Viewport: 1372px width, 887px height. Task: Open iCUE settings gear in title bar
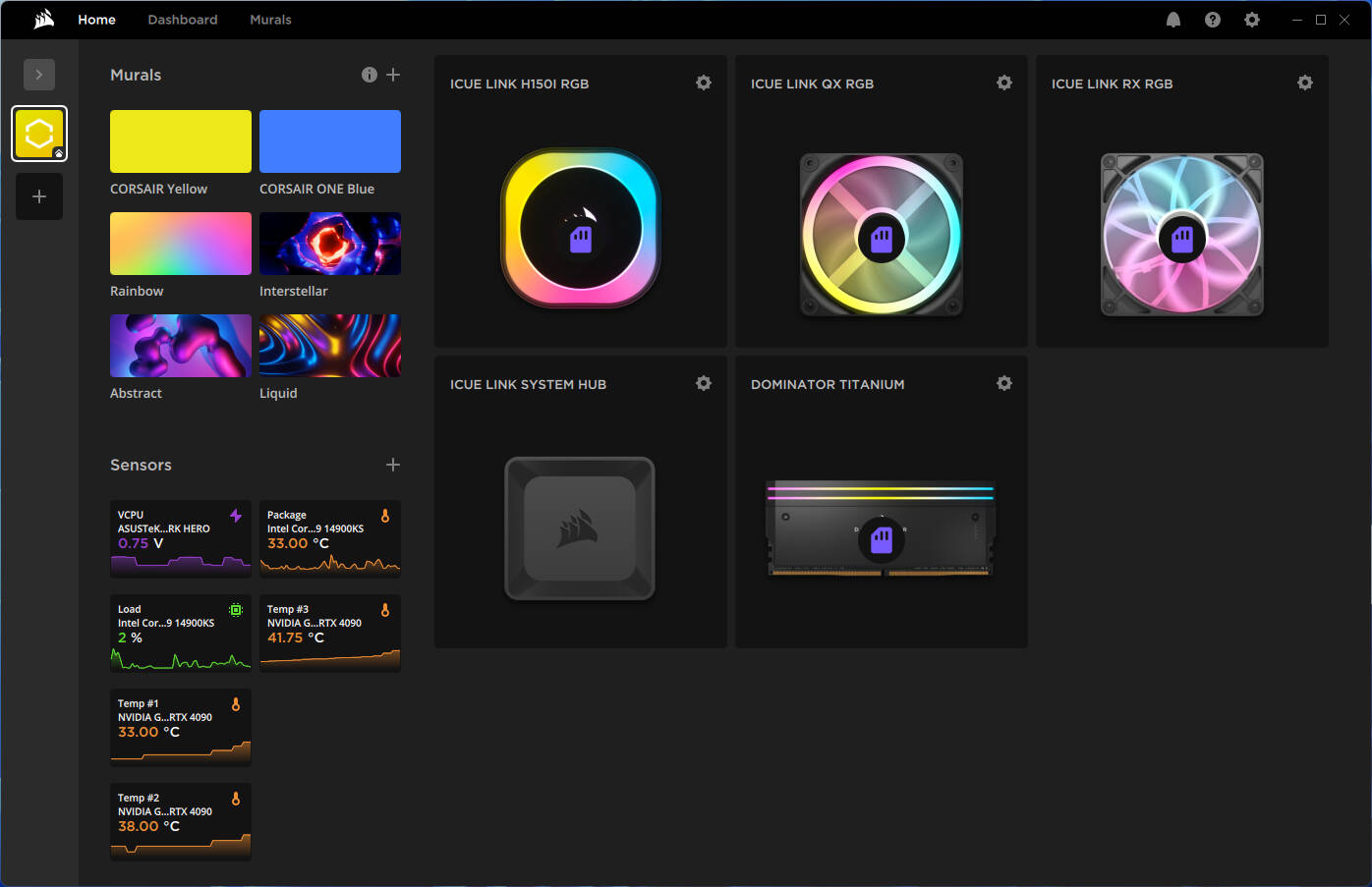1252,20
